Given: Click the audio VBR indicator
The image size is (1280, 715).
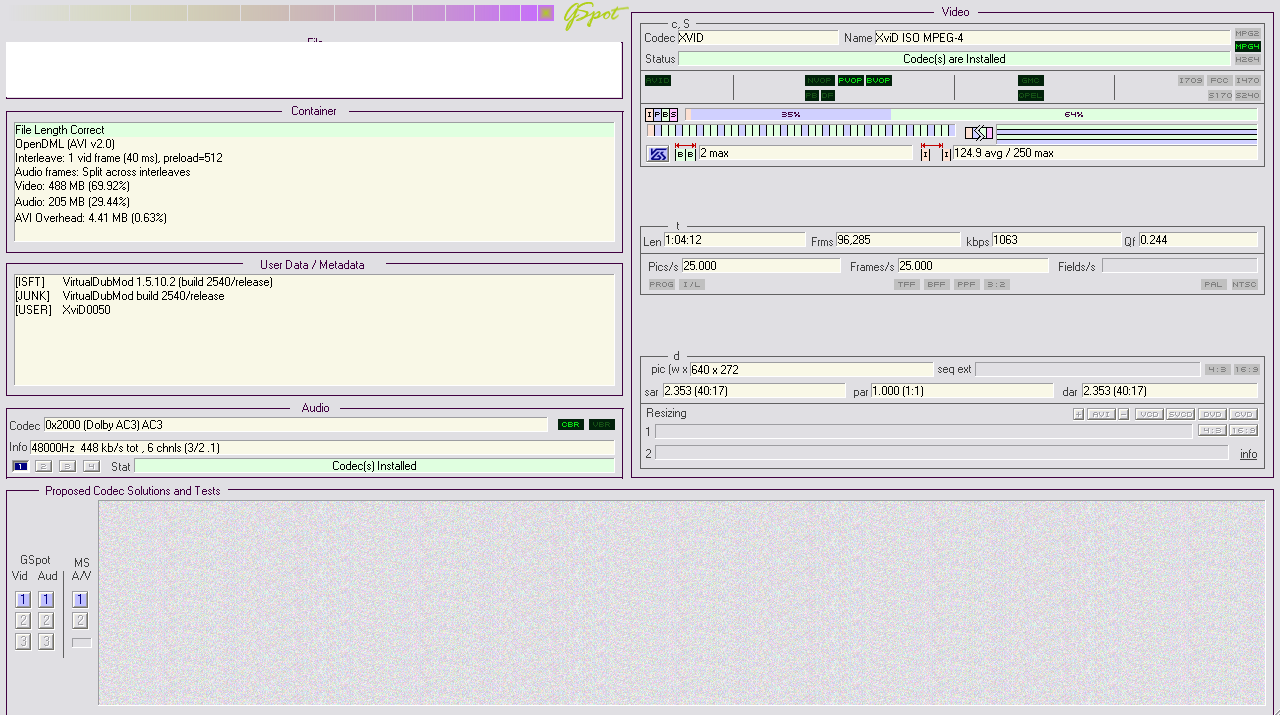Looking at the screenshot, I should (602, 425).
